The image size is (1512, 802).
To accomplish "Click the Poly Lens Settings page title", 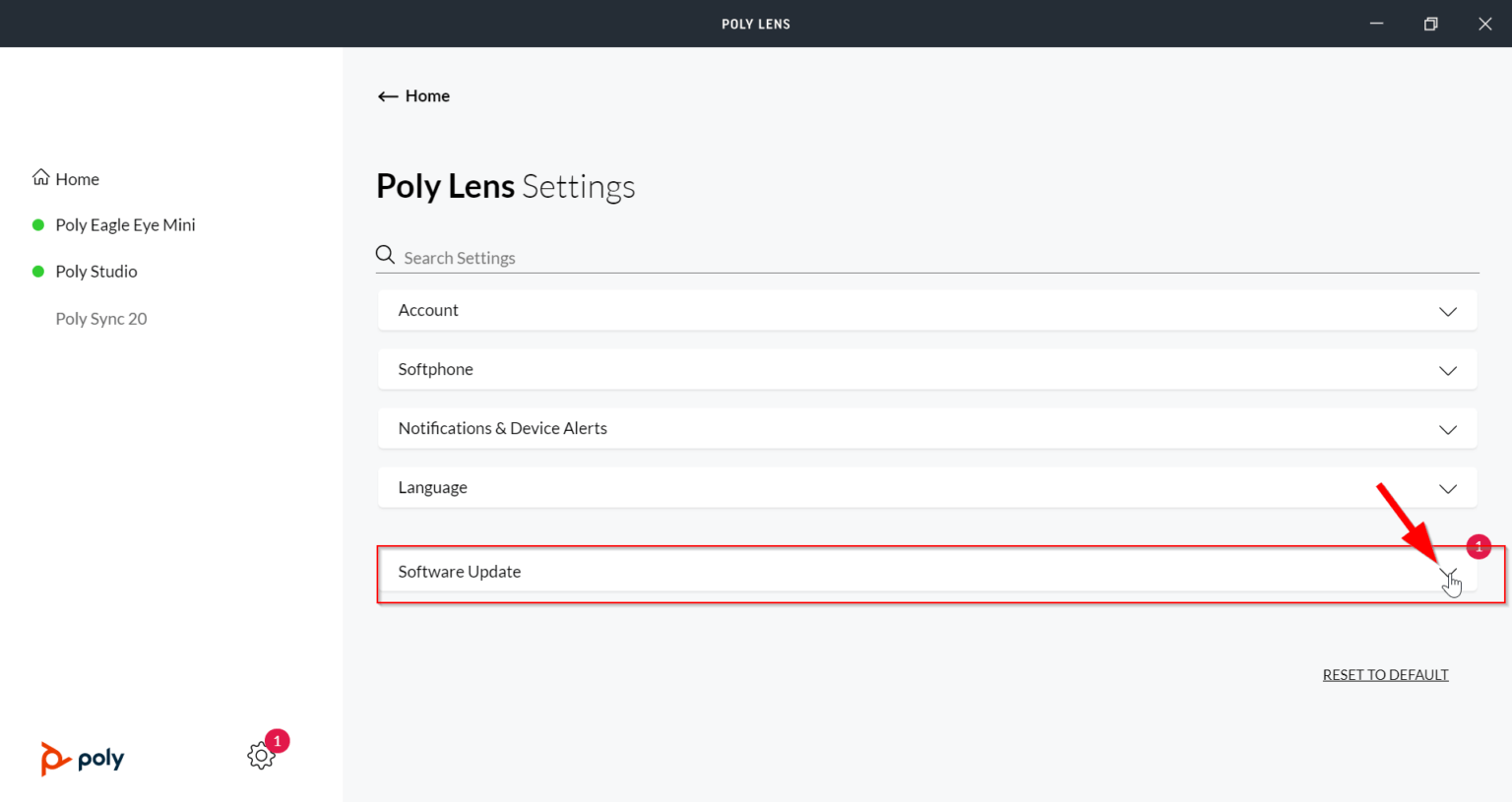I will point(505,186).
